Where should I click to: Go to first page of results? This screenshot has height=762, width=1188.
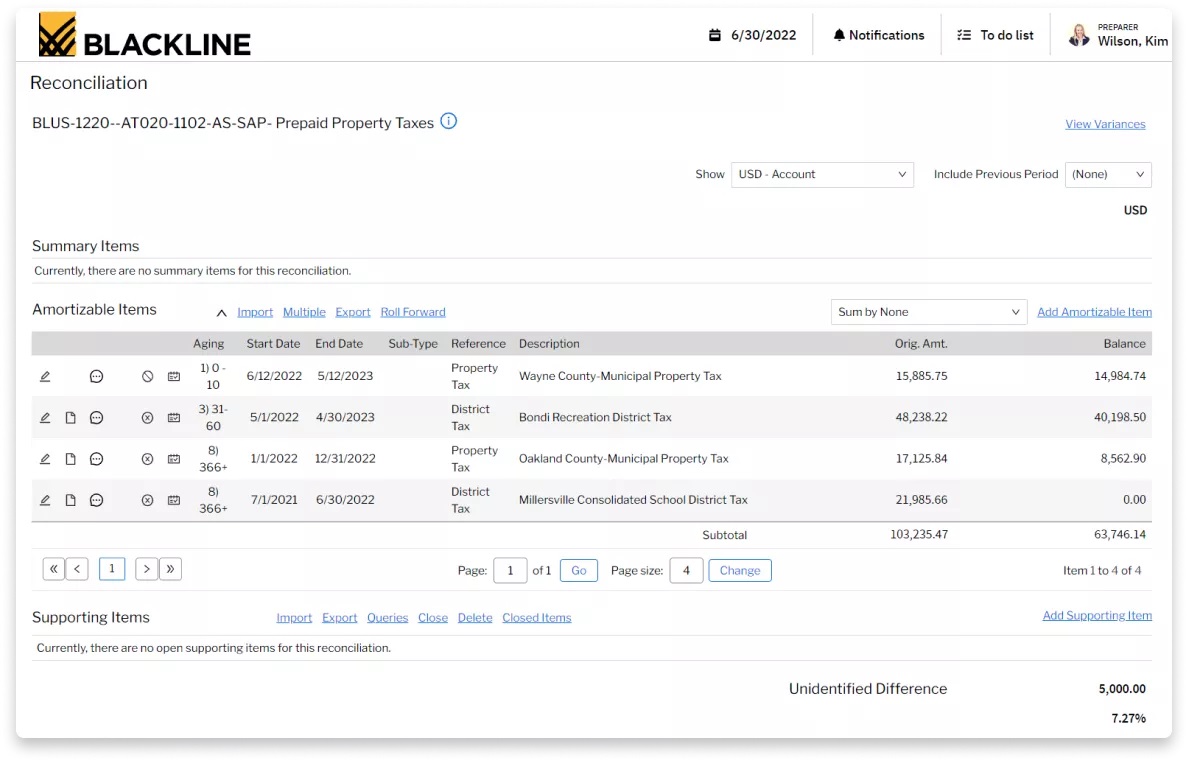(54, 569)
